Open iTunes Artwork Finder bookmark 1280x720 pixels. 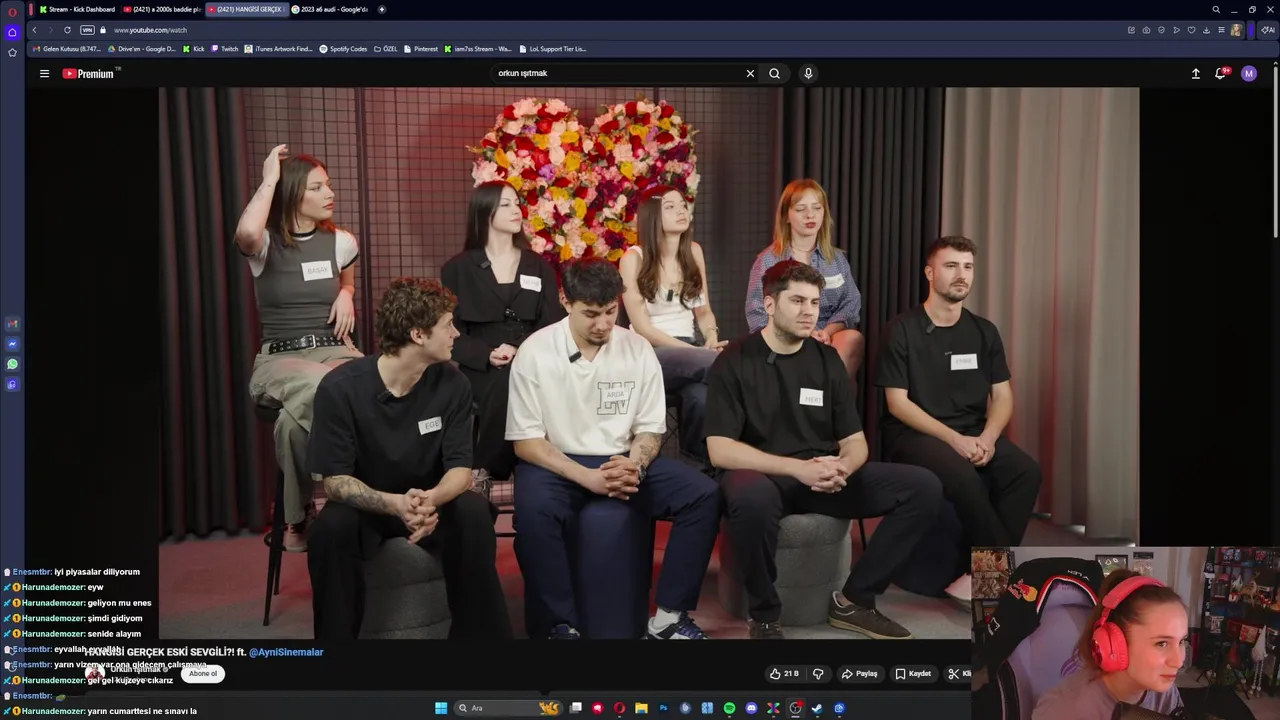click(279, 49)
